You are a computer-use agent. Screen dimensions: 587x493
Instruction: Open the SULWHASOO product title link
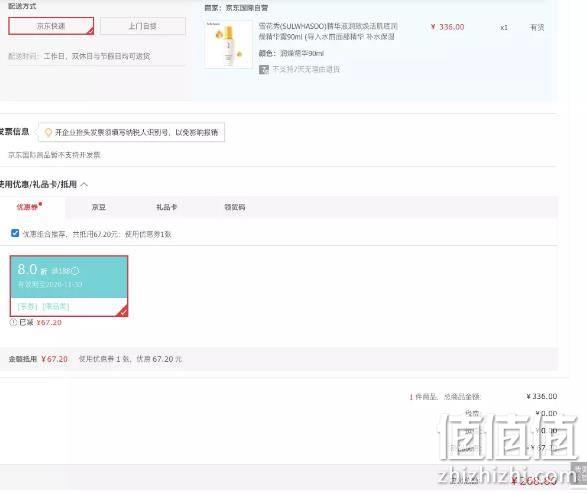tap(328, 31)
